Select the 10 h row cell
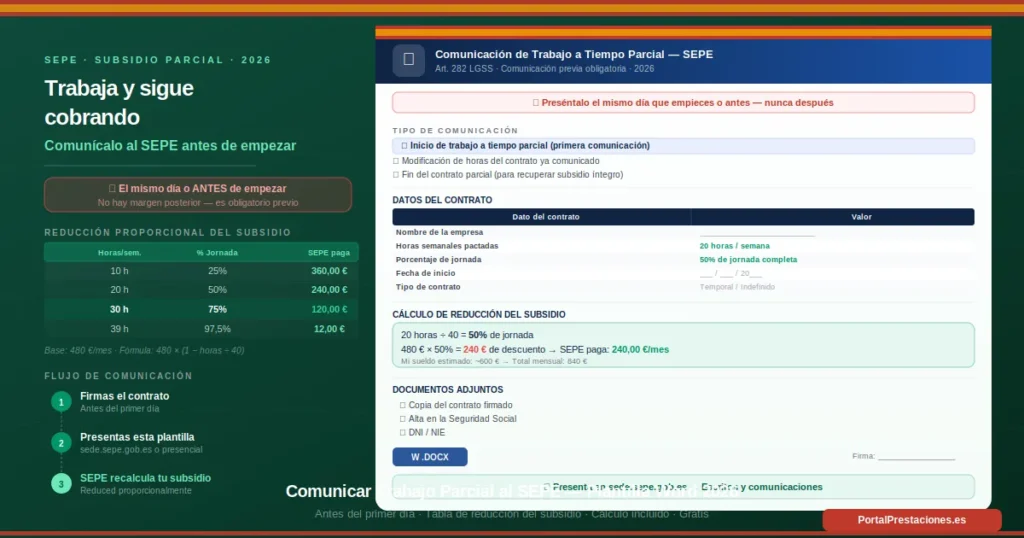Viewport: 1024px width, 538px height. (x=120, y=270)
